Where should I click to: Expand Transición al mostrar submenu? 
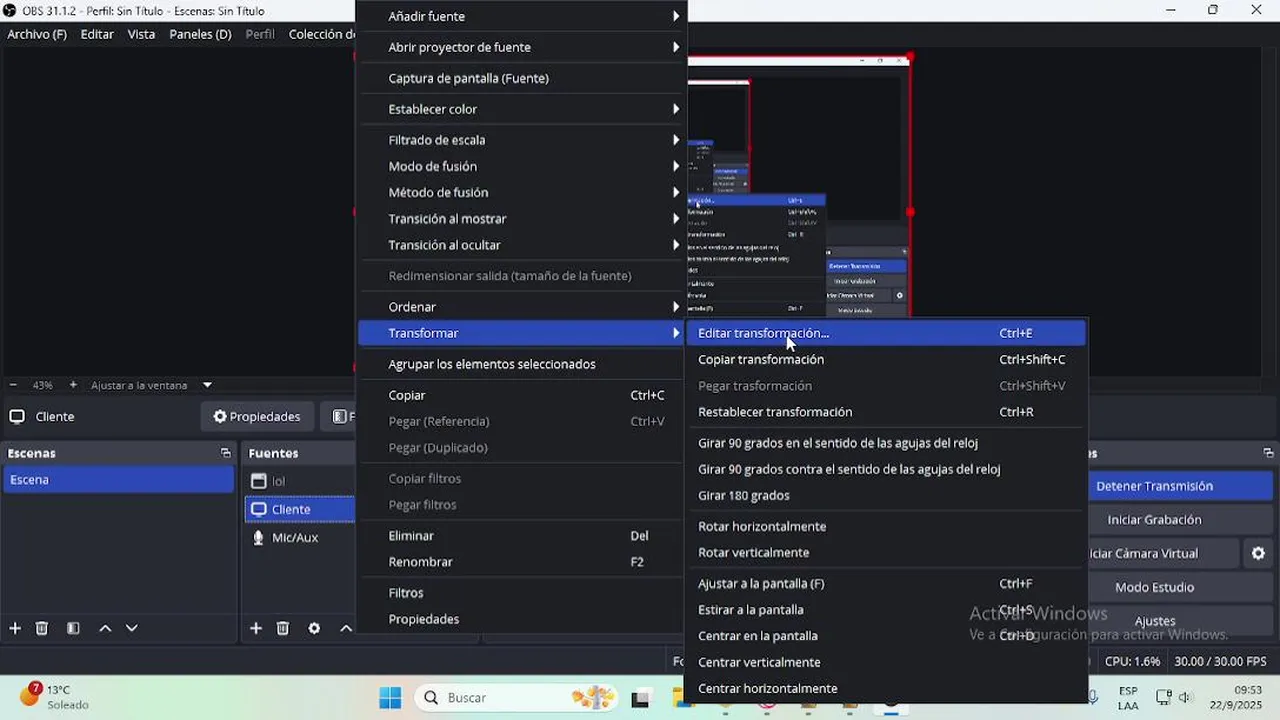click(x=676, y=218)
